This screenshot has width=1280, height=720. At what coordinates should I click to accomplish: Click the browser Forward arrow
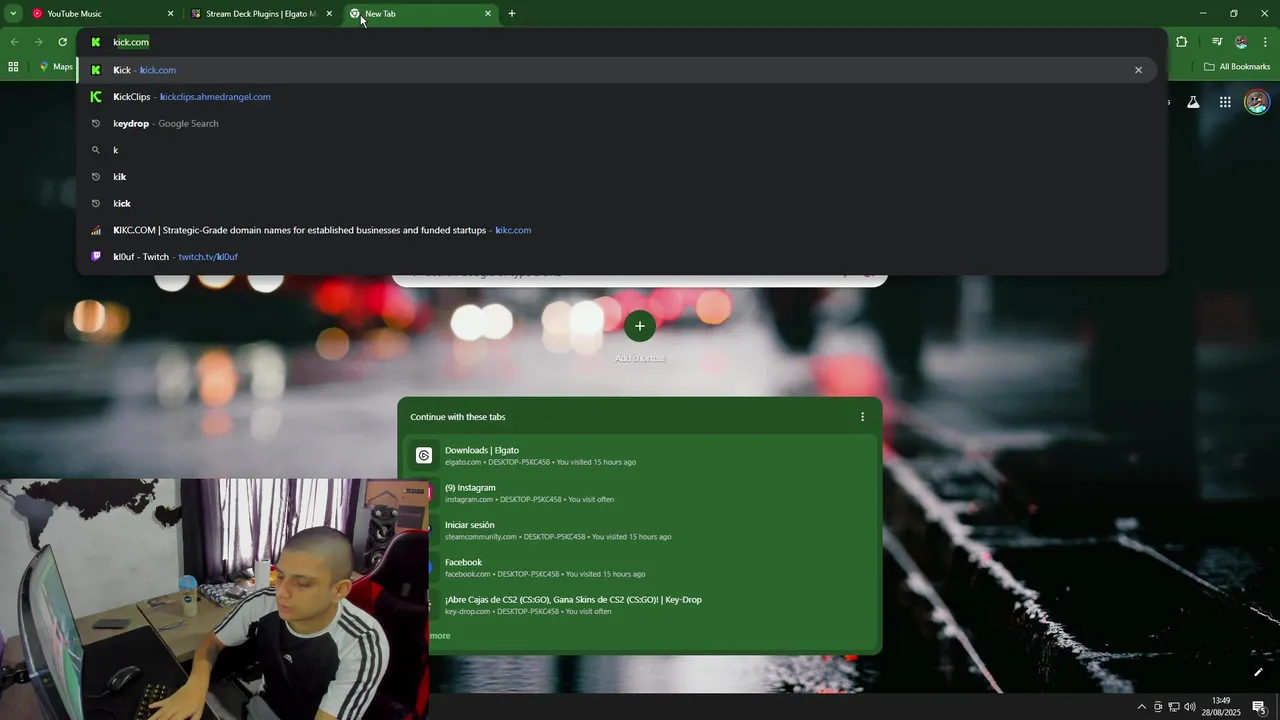(38, 42)
